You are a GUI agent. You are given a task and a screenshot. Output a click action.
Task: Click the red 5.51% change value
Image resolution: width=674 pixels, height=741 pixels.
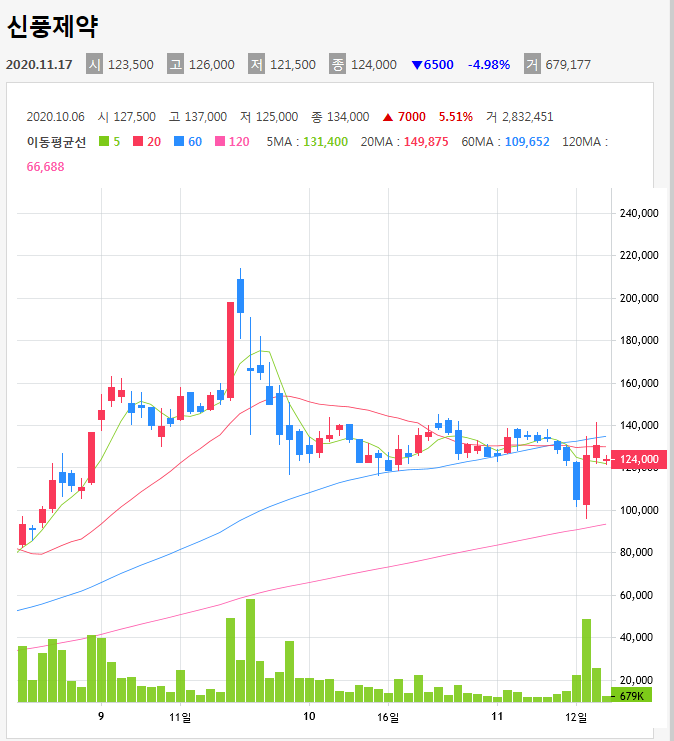click(456, 117)
